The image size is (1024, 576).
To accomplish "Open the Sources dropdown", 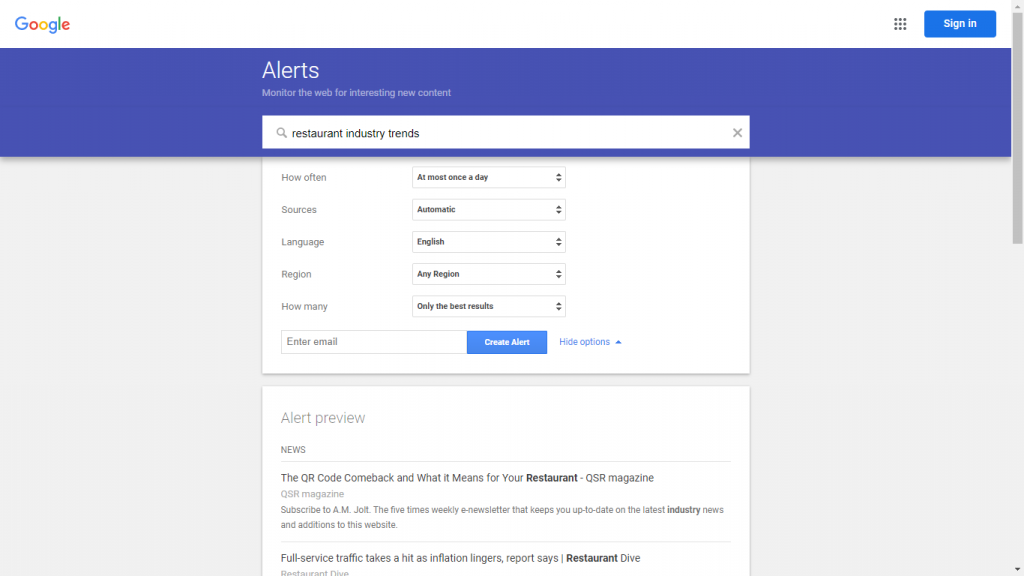I will 488,210.
